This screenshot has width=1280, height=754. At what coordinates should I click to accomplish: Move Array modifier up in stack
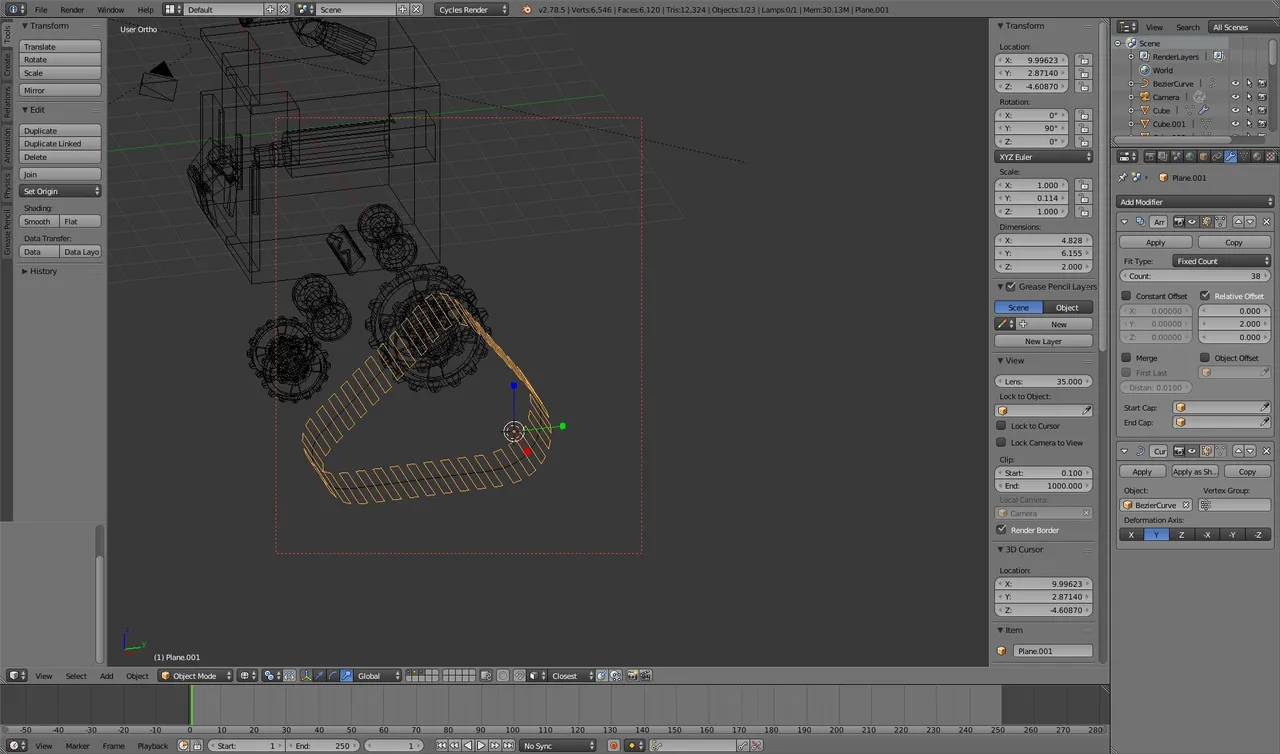point(1238,222)
